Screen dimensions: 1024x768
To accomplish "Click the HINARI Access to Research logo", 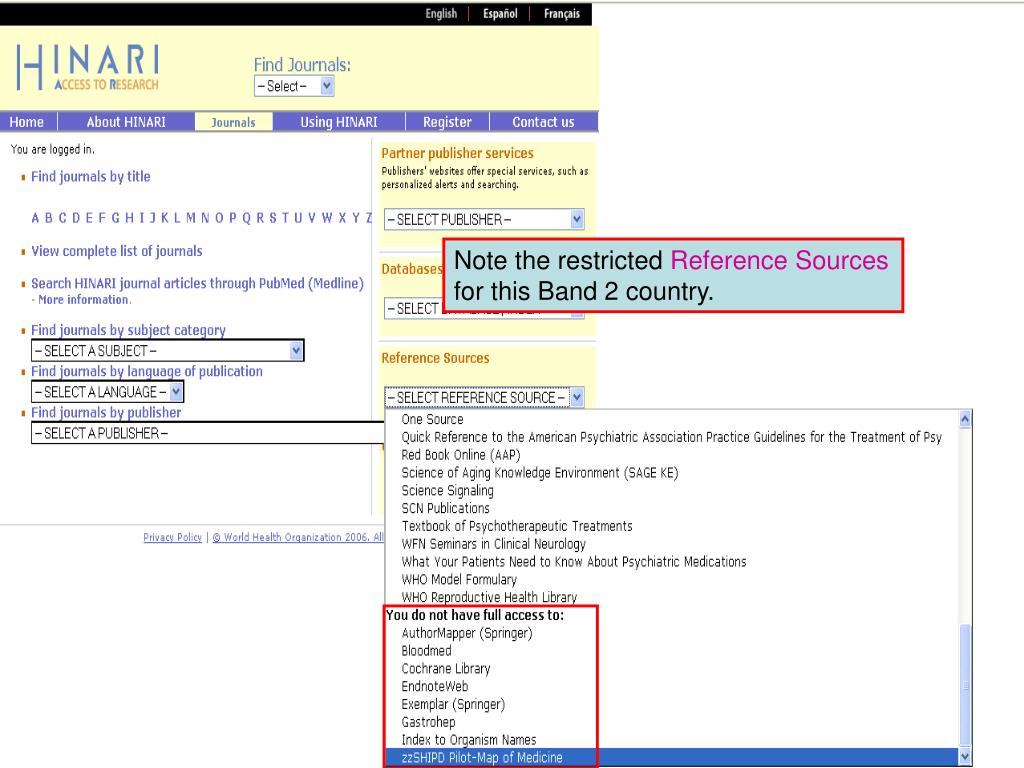I will click(88, 67).
